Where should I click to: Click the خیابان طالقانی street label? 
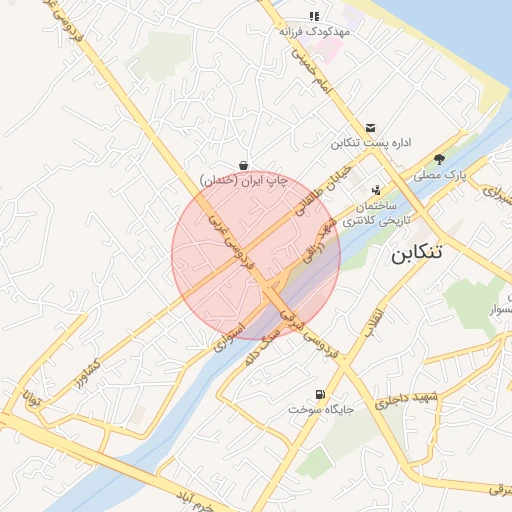pyautogui.click(x=324, y=190)
